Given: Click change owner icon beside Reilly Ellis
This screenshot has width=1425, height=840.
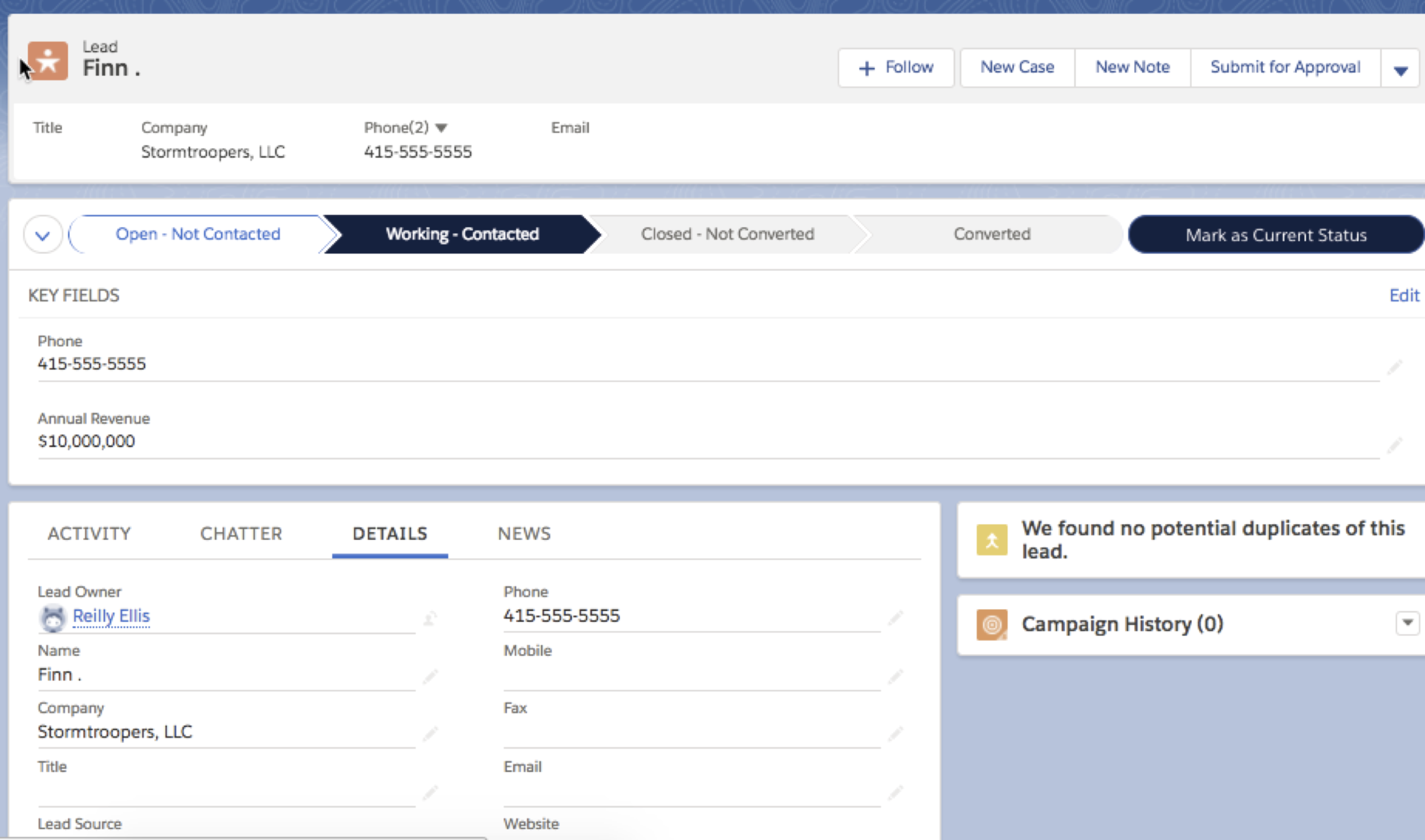Looking at the screenshot, I should [430, 618].
